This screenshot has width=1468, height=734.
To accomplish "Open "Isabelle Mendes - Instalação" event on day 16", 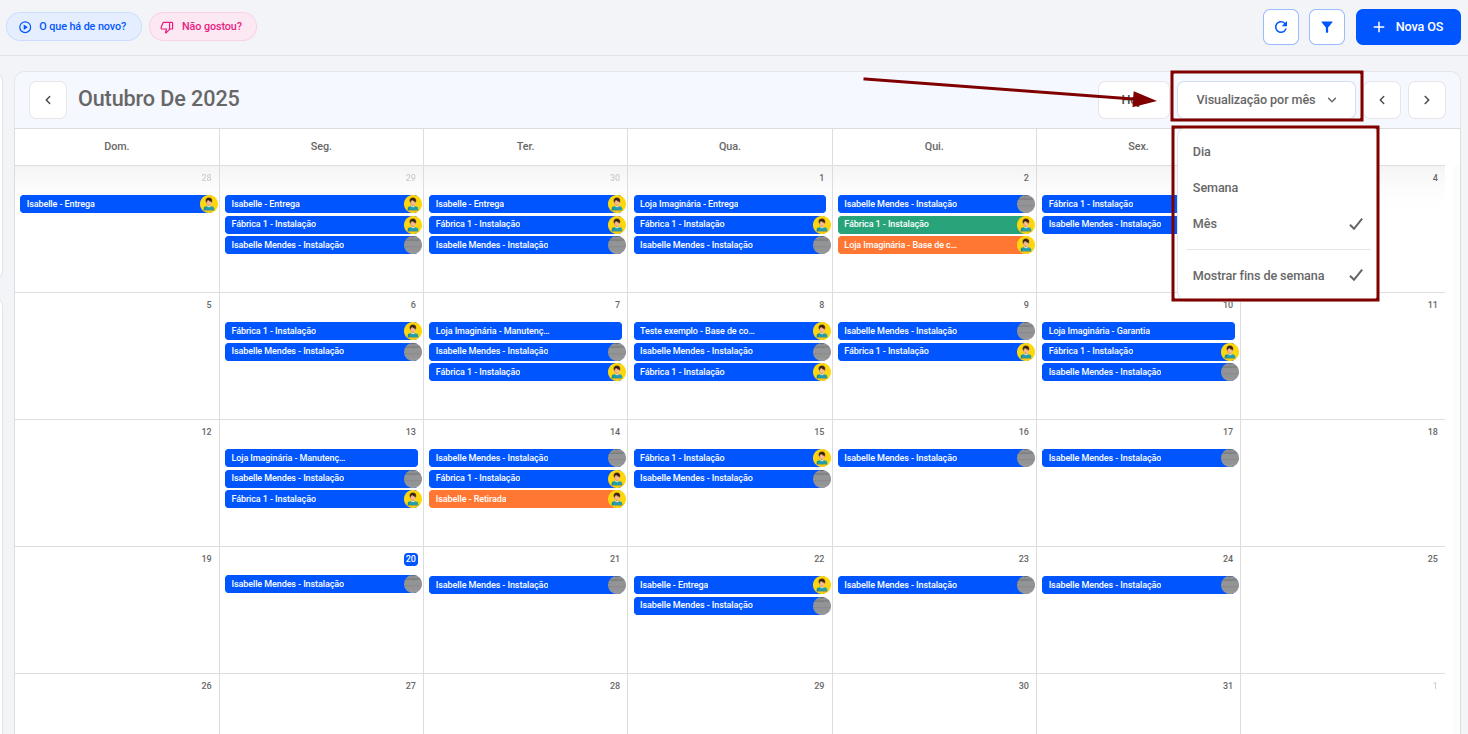I will pyautogui.click(x=936, y=458).
